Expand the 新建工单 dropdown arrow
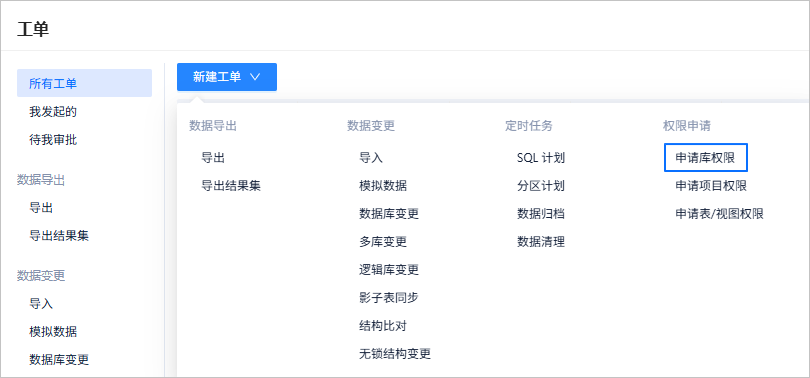Viewport: 810px width, 378px height. (x=255, y=77)
